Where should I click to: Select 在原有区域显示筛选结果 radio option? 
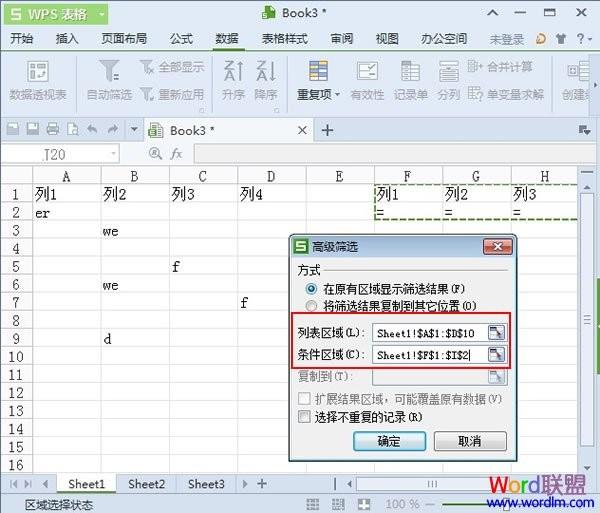[x=311, y=288]
